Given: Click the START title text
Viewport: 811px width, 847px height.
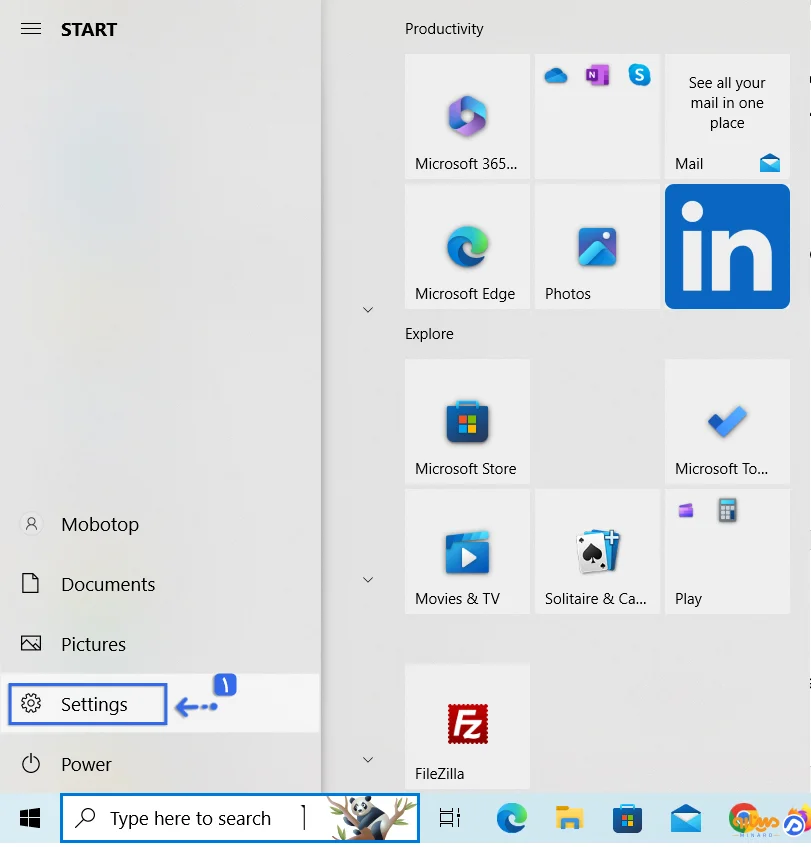Looking at the screenshot, I should tap(89, 29).
